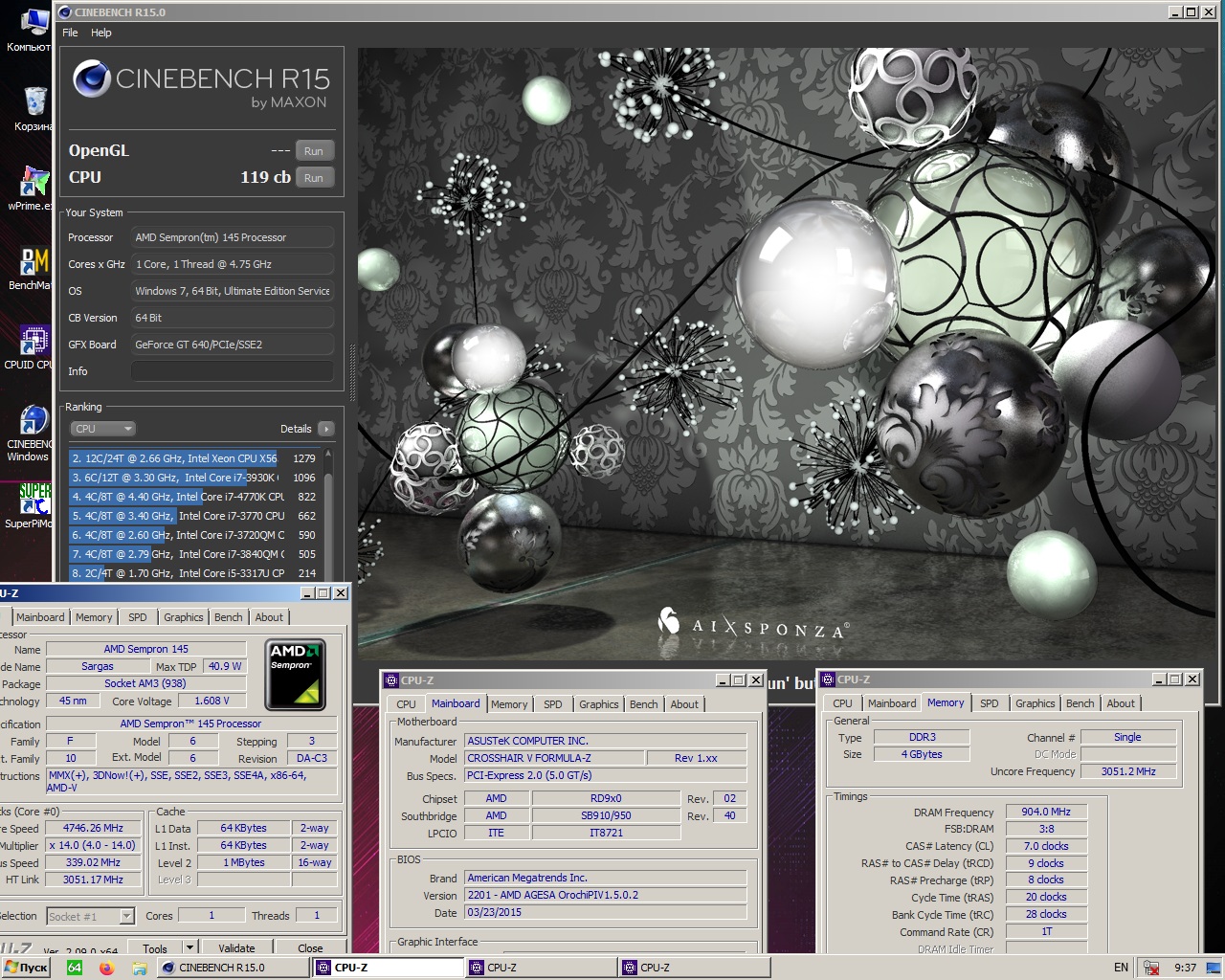Launch Firefox from the taskbar

[106, 968]
